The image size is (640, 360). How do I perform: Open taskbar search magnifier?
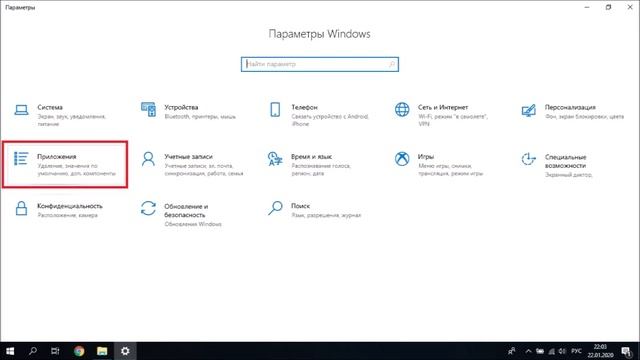point(33,351)
